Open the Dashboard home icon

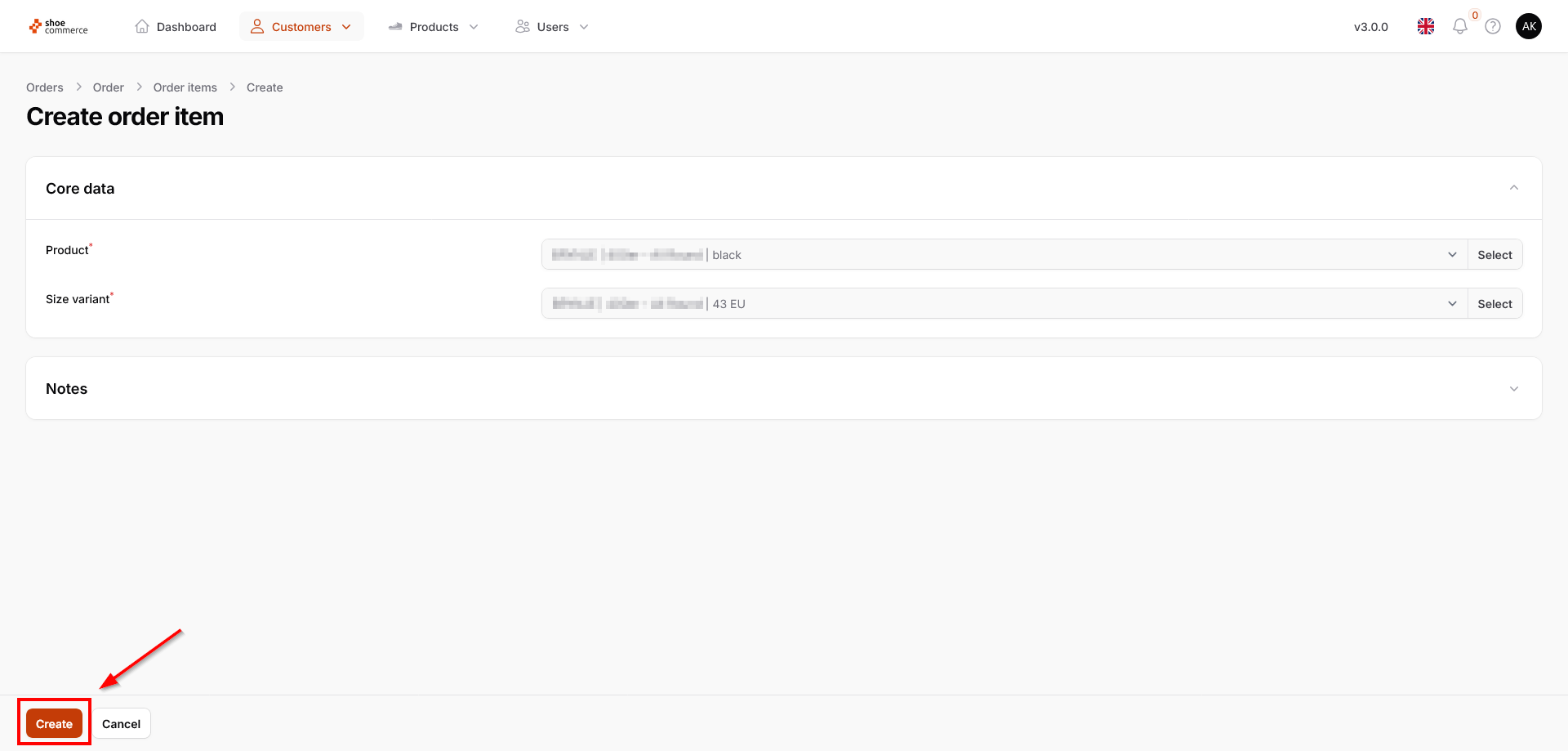click(142, 26)
